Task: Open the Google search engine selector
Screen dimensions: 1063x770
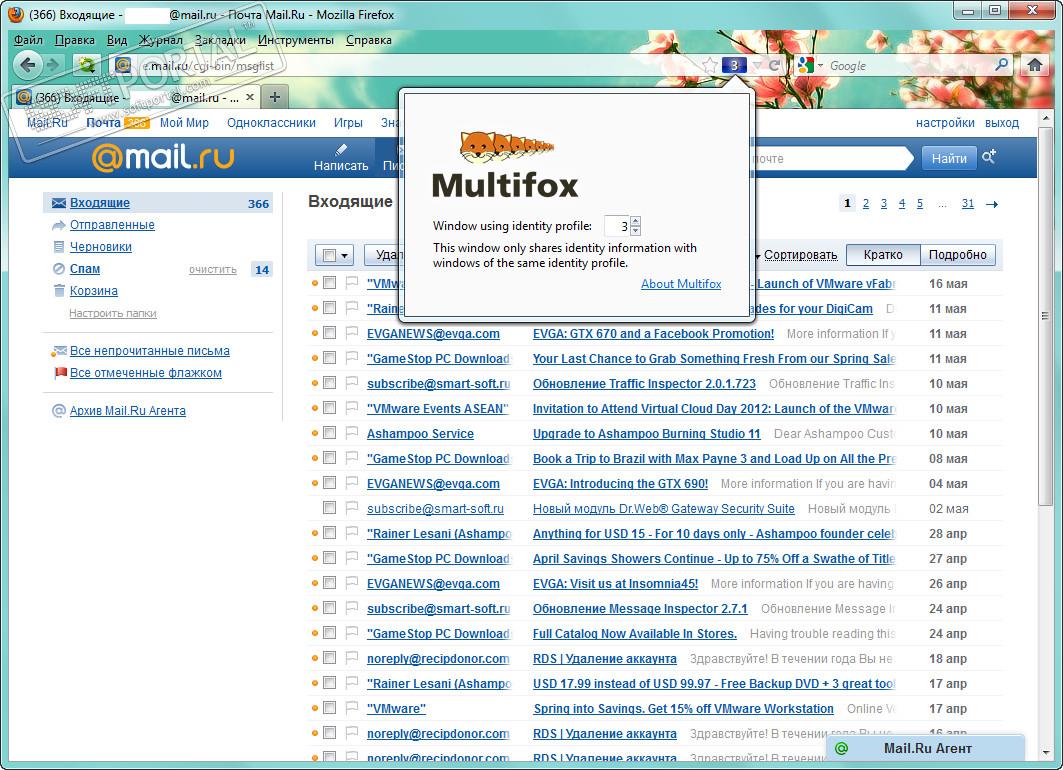Action: [x=810, y=65]
